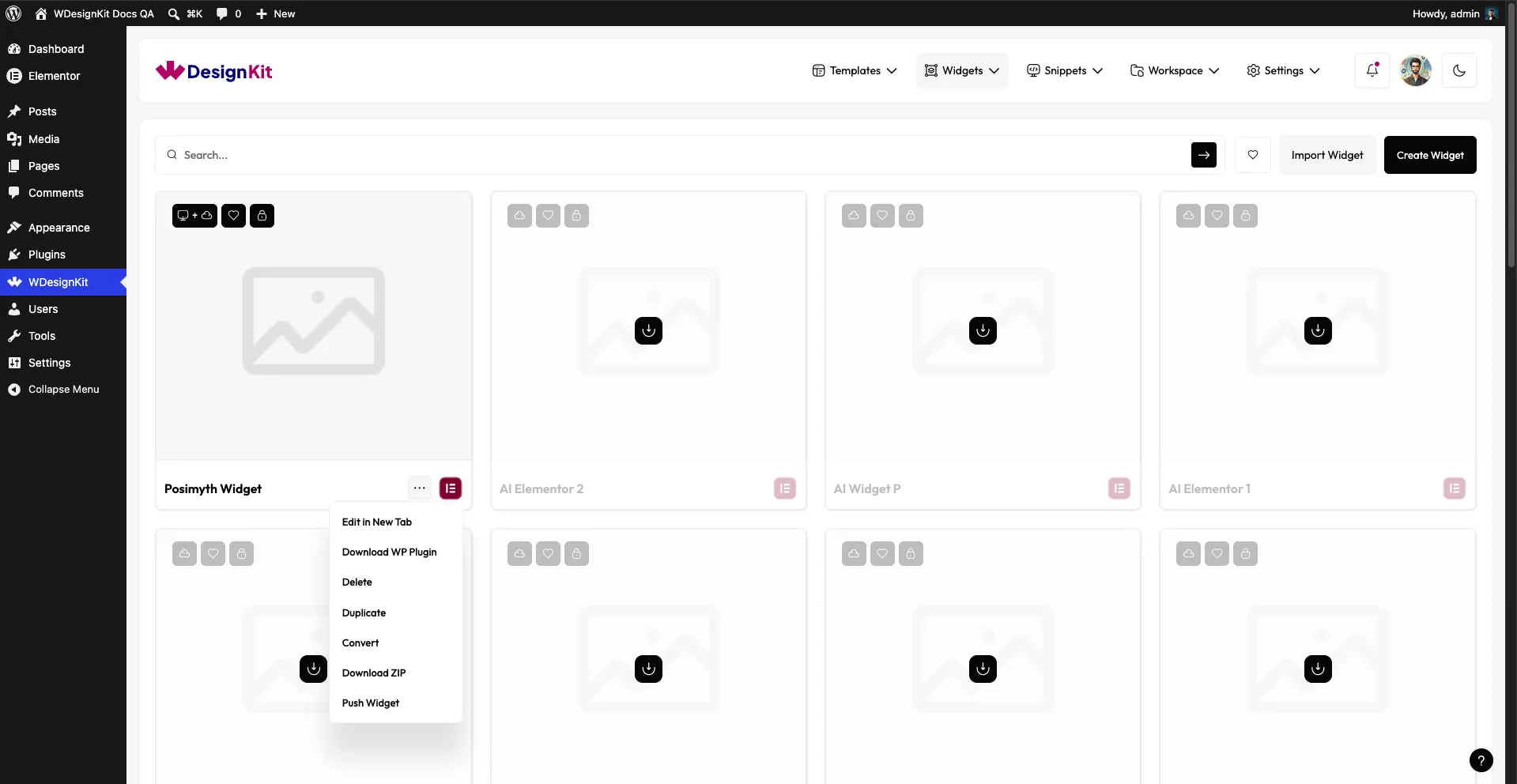
Task: Expand the WDesignKit Settings dropdown in header
Action: point(1283,70)
